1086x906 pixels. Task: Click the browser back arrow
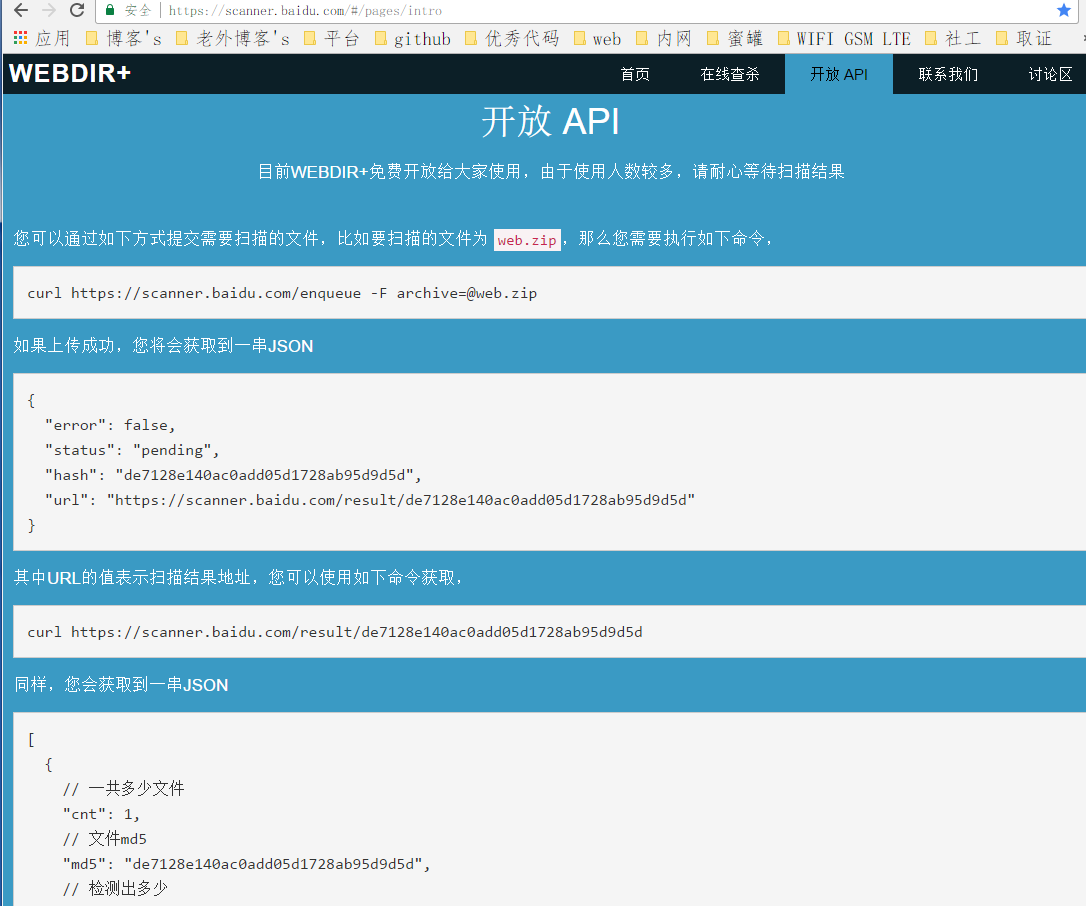(20, 10)
